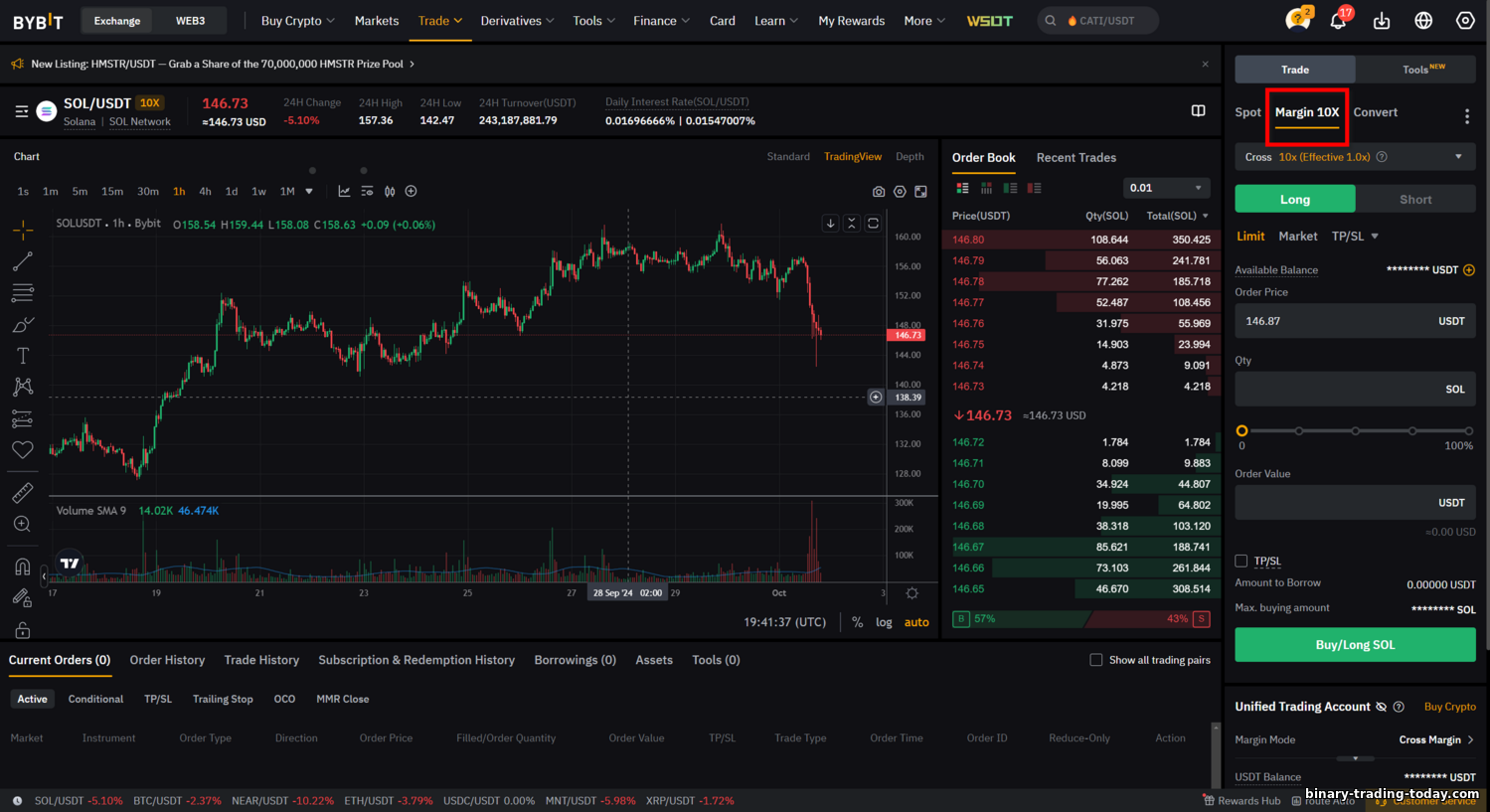Take a chart snapshot with camera icon
The width and height of the screenshot is (1490, 812).
879,192
